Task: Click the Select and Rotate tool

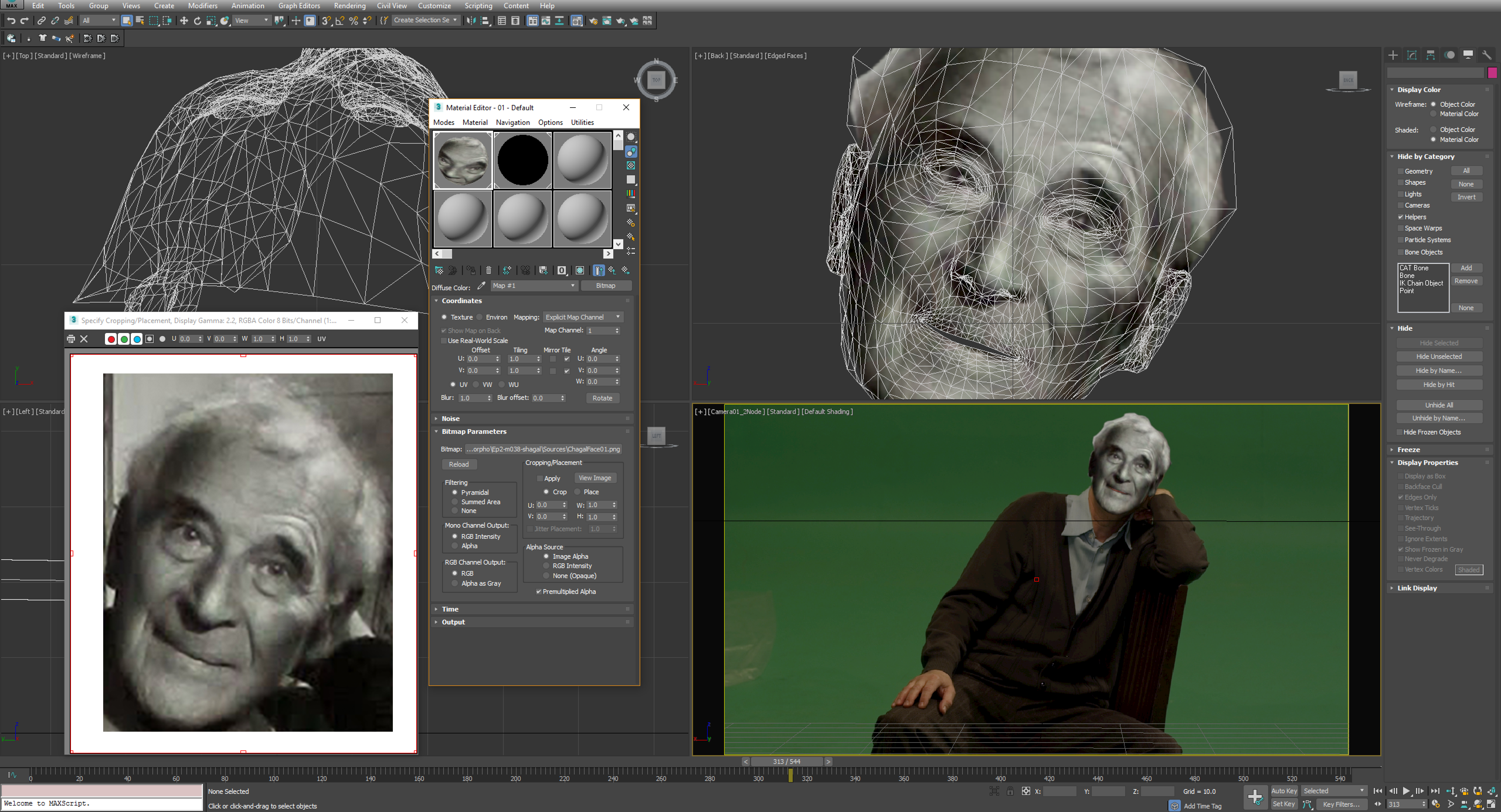Action: [x=198, y=21]
